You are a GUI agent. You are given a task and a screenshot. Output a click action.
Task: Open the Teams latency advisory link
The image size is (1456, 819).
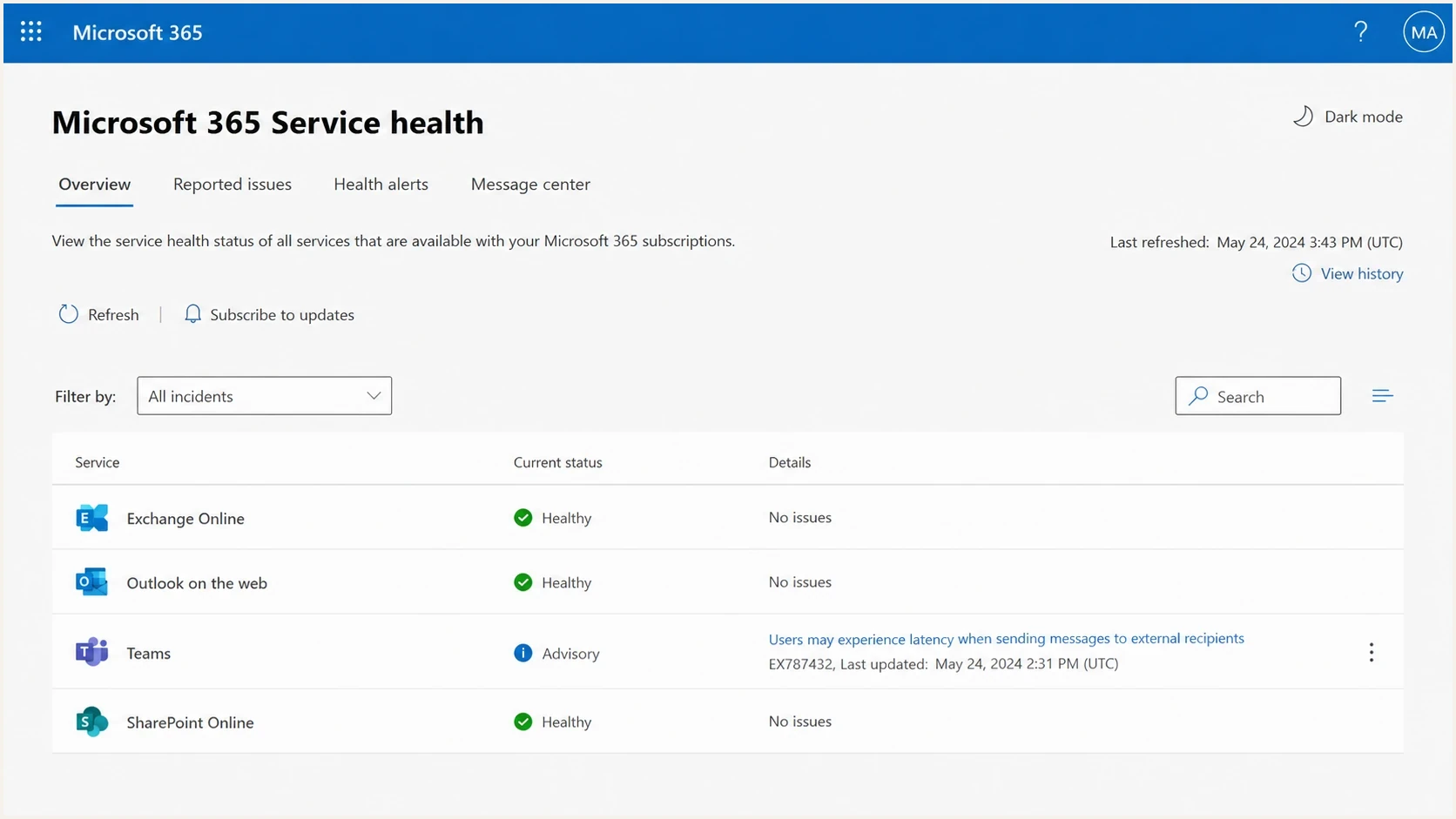(x=1006, y=639)
